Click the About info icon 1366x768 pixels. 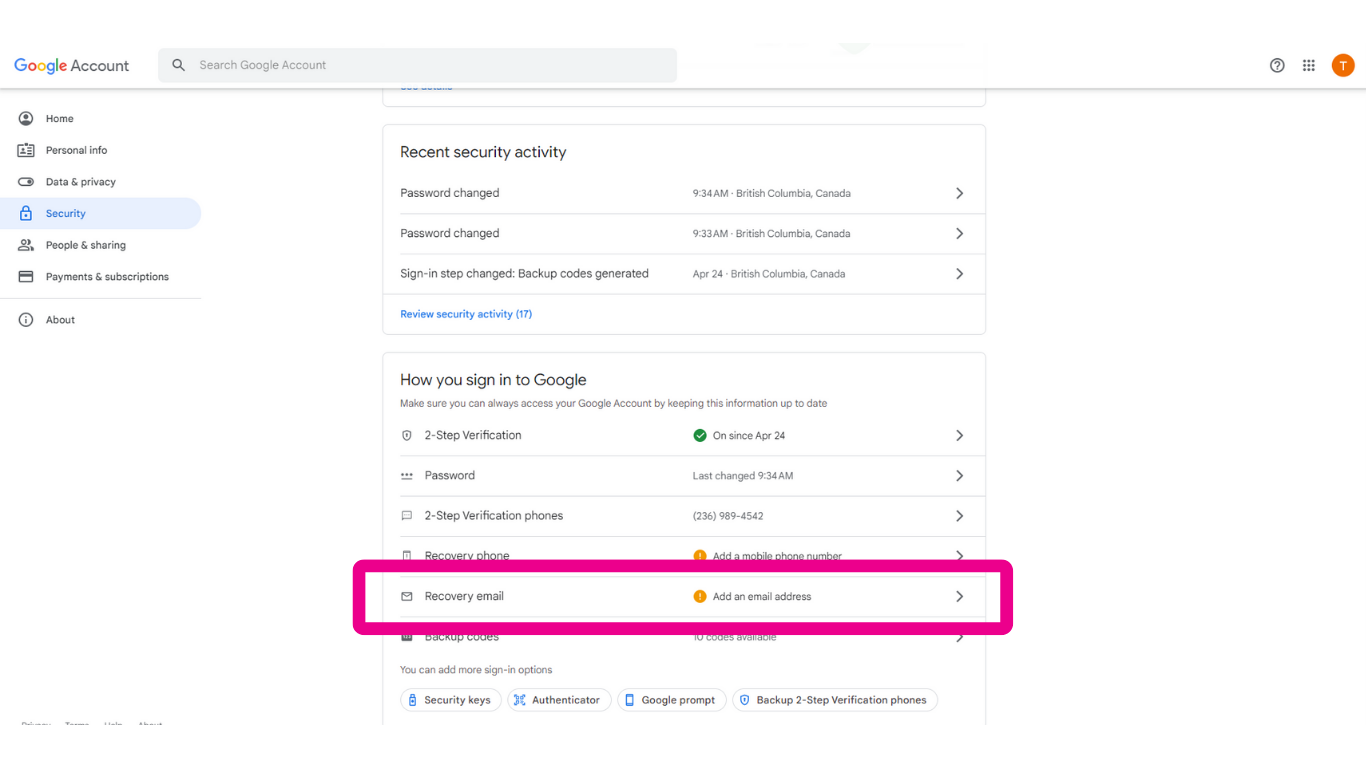(x=26, y=320)
